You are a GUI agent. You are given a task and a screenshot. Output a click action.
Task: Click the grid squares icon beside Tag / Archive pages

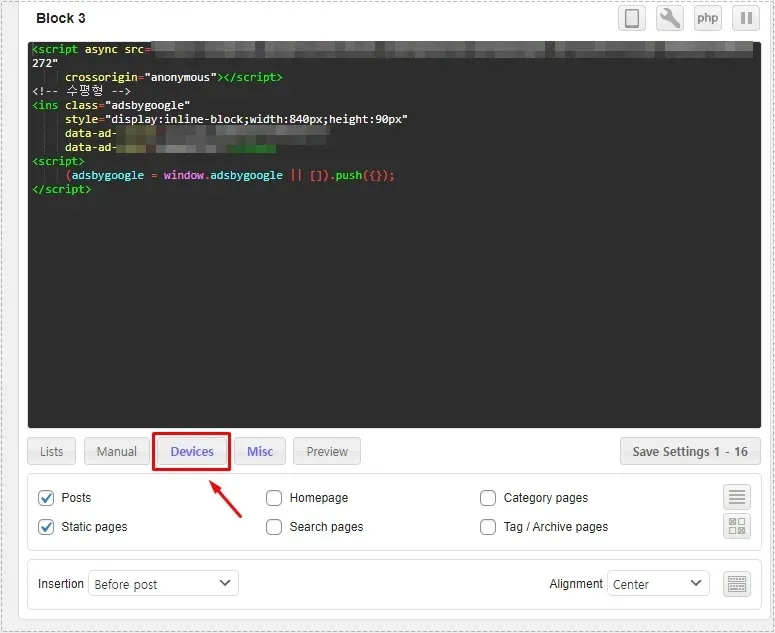[x=736, y=526]
